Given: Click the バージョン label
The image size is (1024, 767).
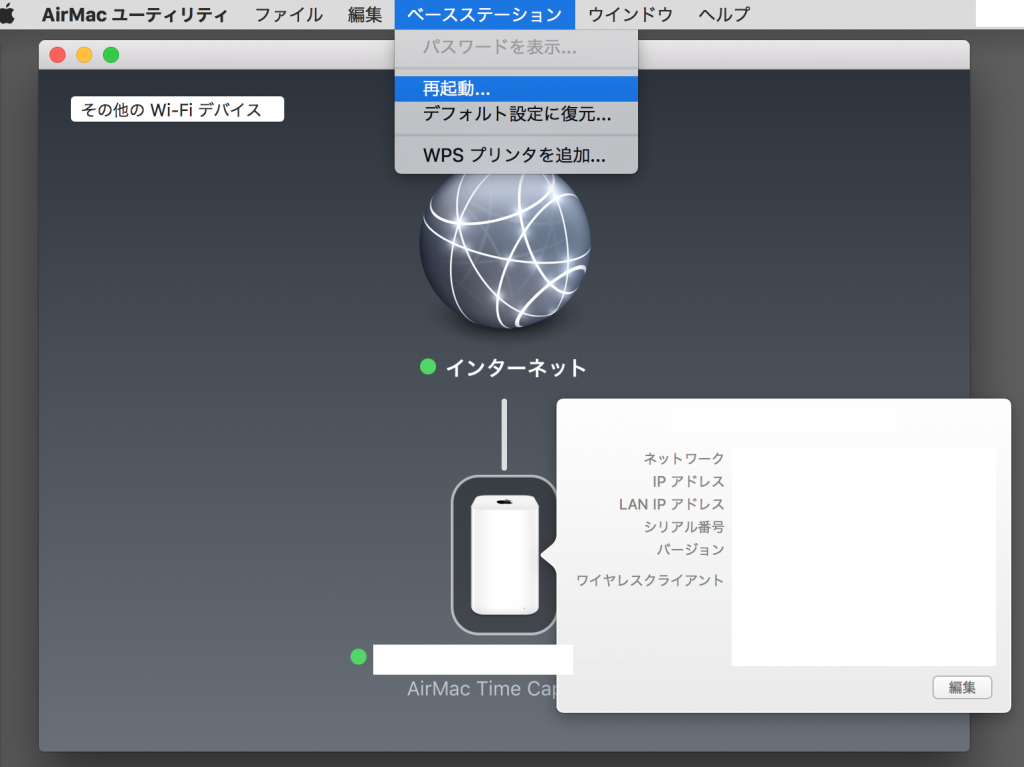Looking at the screenshot, I should click(x=690, y=549).
